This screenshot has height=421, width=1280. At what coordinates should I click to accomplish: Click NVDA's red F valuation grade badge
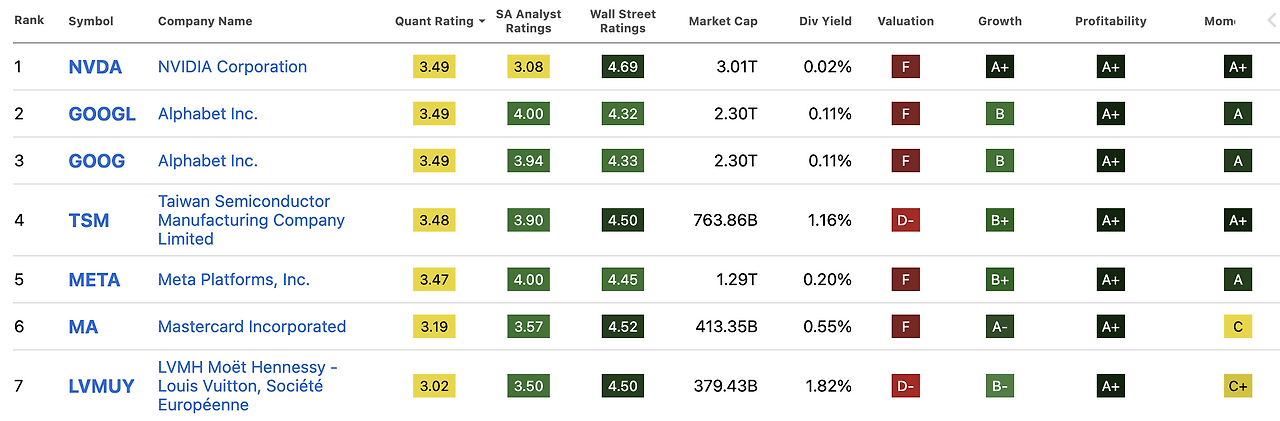pos(905,67)
